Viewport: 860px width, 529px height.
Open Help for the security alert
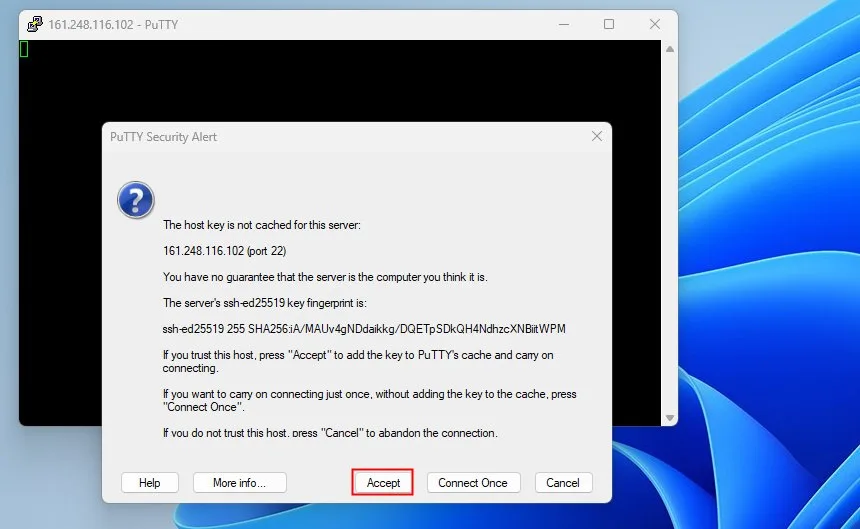pos(149,482)
